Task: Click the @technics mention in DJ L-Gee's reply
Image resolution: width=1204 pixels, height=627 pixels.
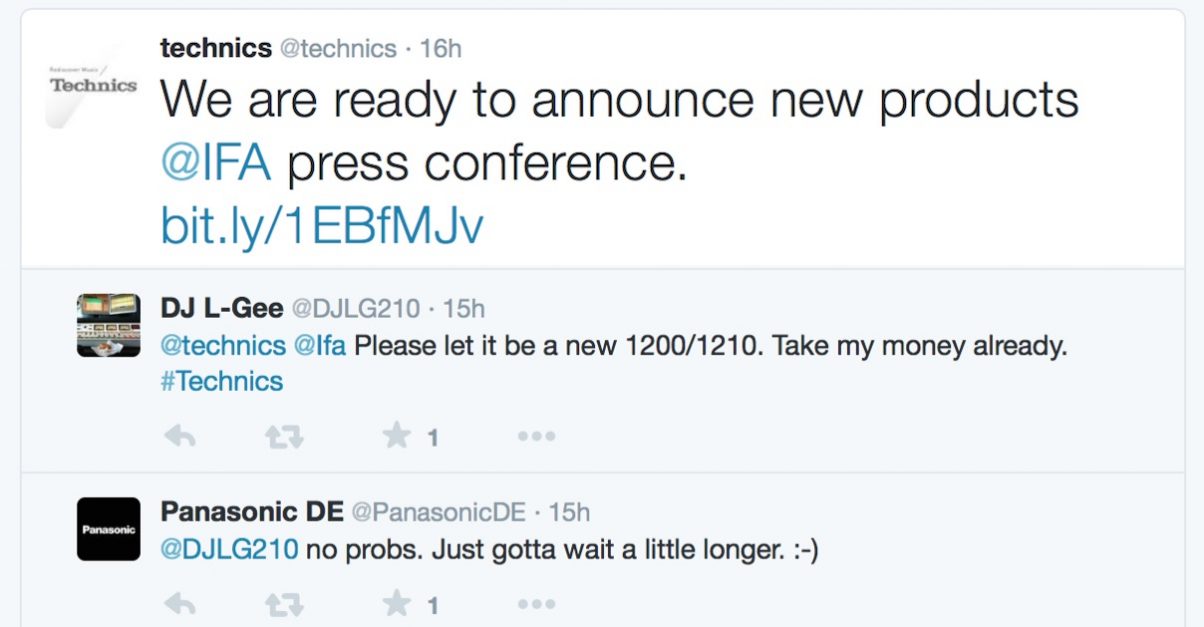Action: point(223,346)
